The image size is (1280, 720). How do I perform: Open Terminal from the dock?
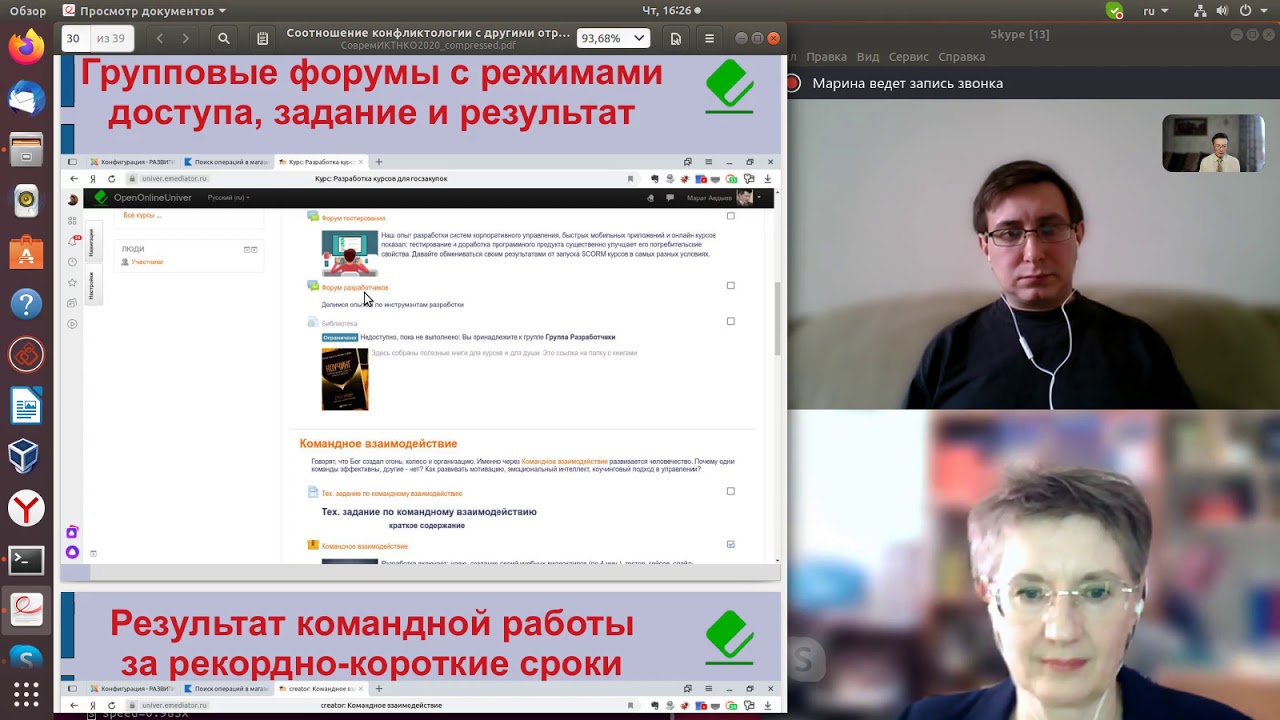point(26,560)
